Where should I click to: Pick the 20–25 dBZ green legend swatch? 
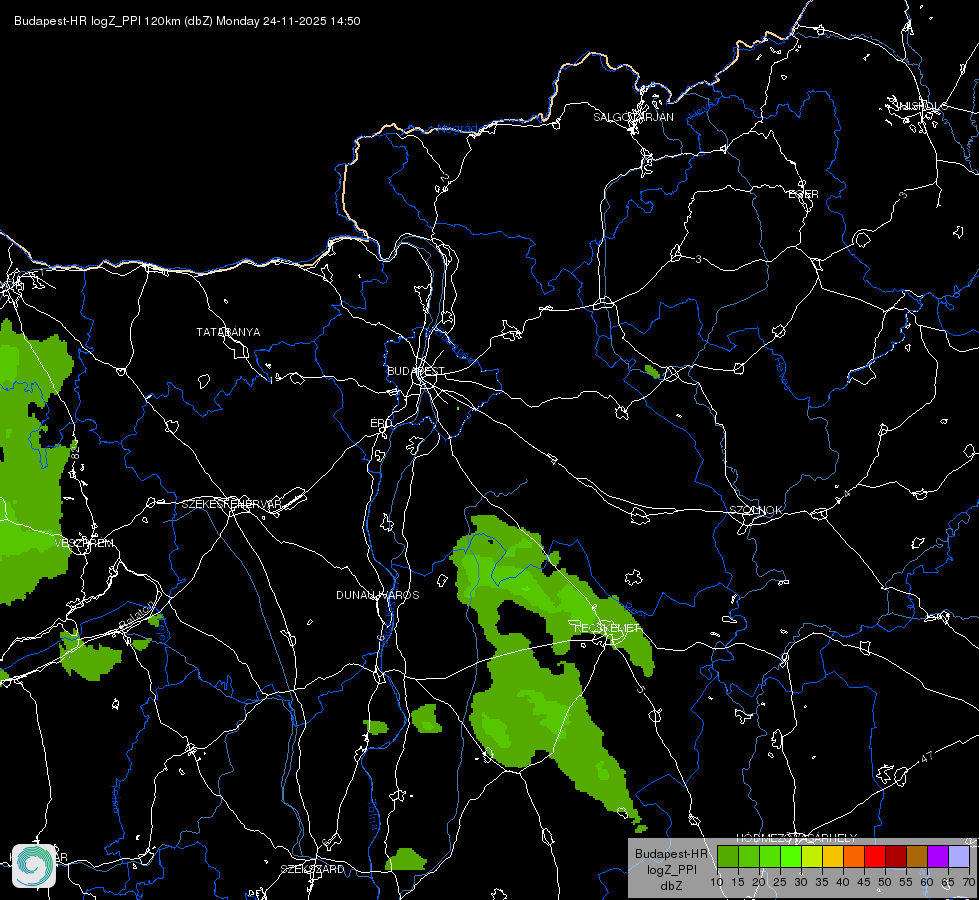(770, 856)
